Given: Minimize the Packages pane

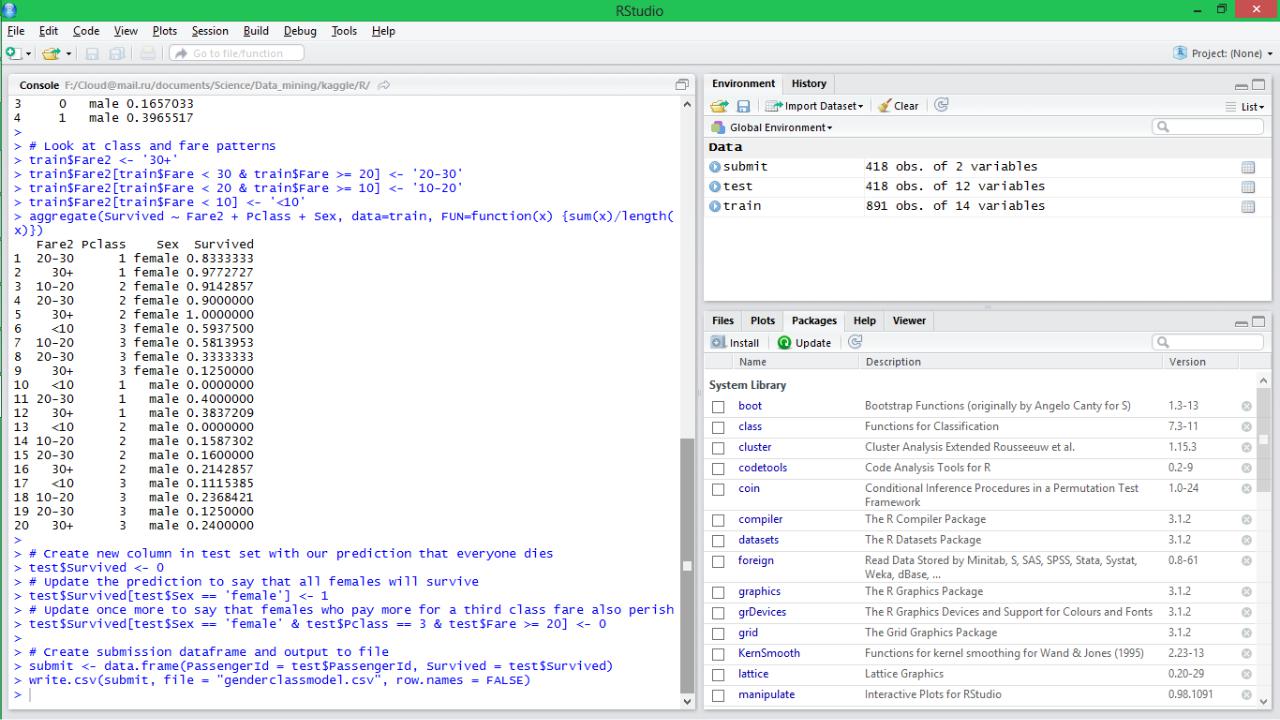Looking at the screenshot, I should pyautogui.click(x=1241, y=322).
